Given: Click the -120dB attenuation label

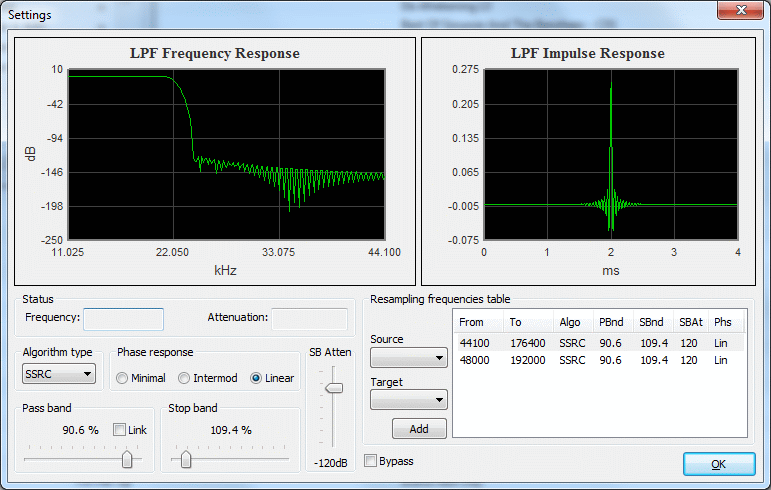Looking at the screenshot, I should (330, 463).
